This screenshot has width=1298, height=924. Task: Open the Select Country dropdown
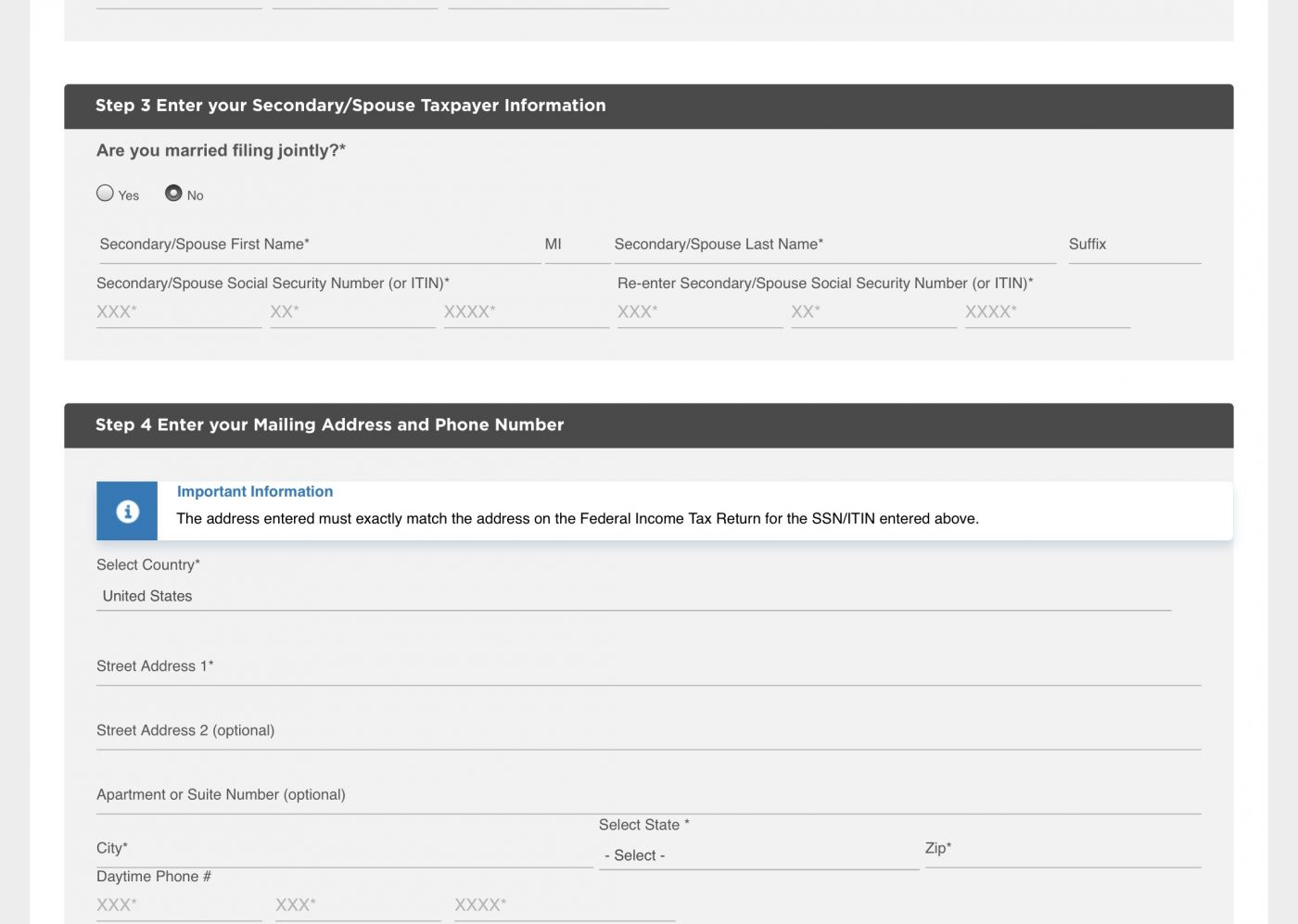click(633, 596)
